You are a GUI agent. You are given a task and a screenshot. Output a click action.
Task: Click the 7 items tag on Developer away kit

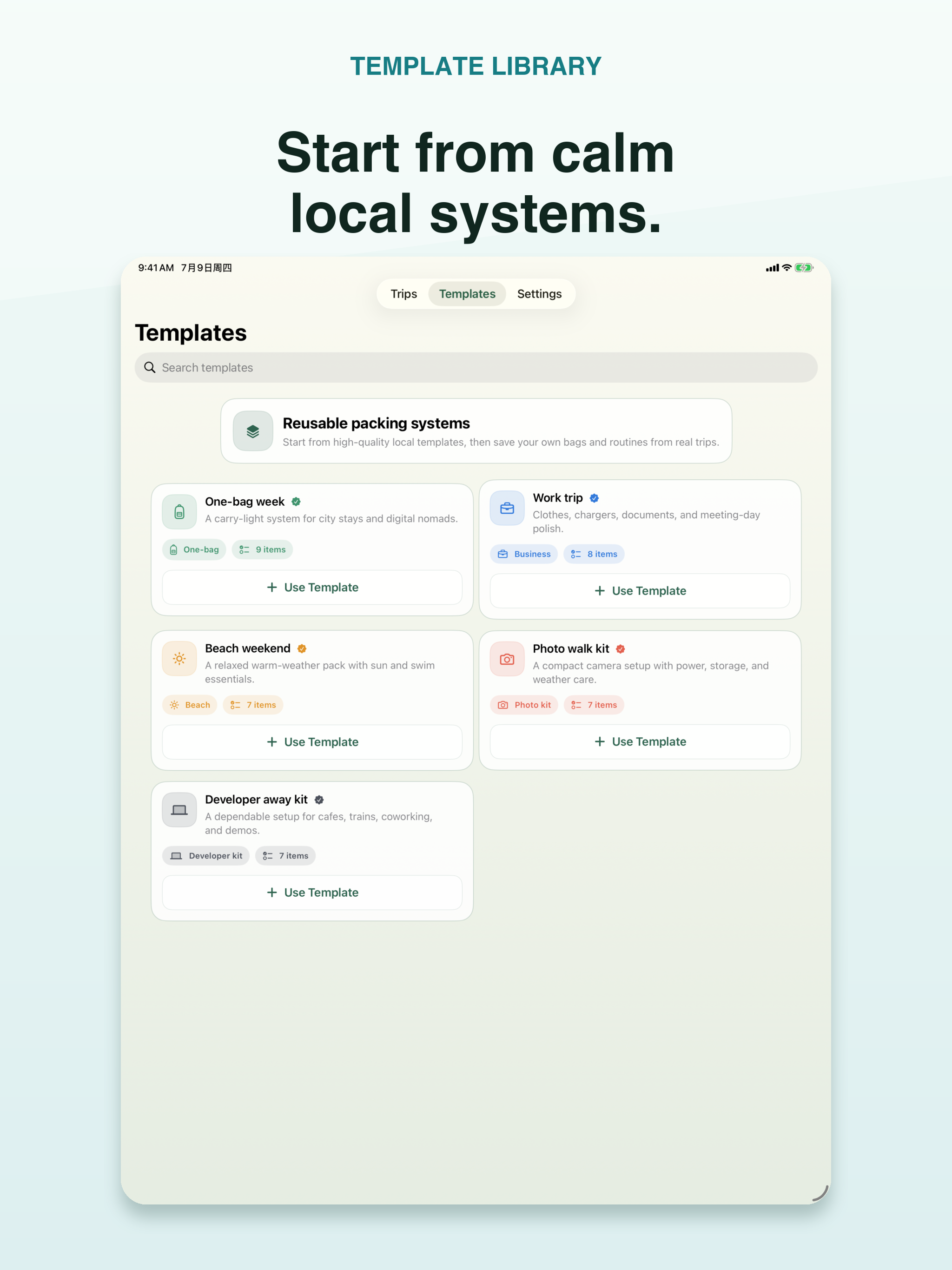point(285,856)
